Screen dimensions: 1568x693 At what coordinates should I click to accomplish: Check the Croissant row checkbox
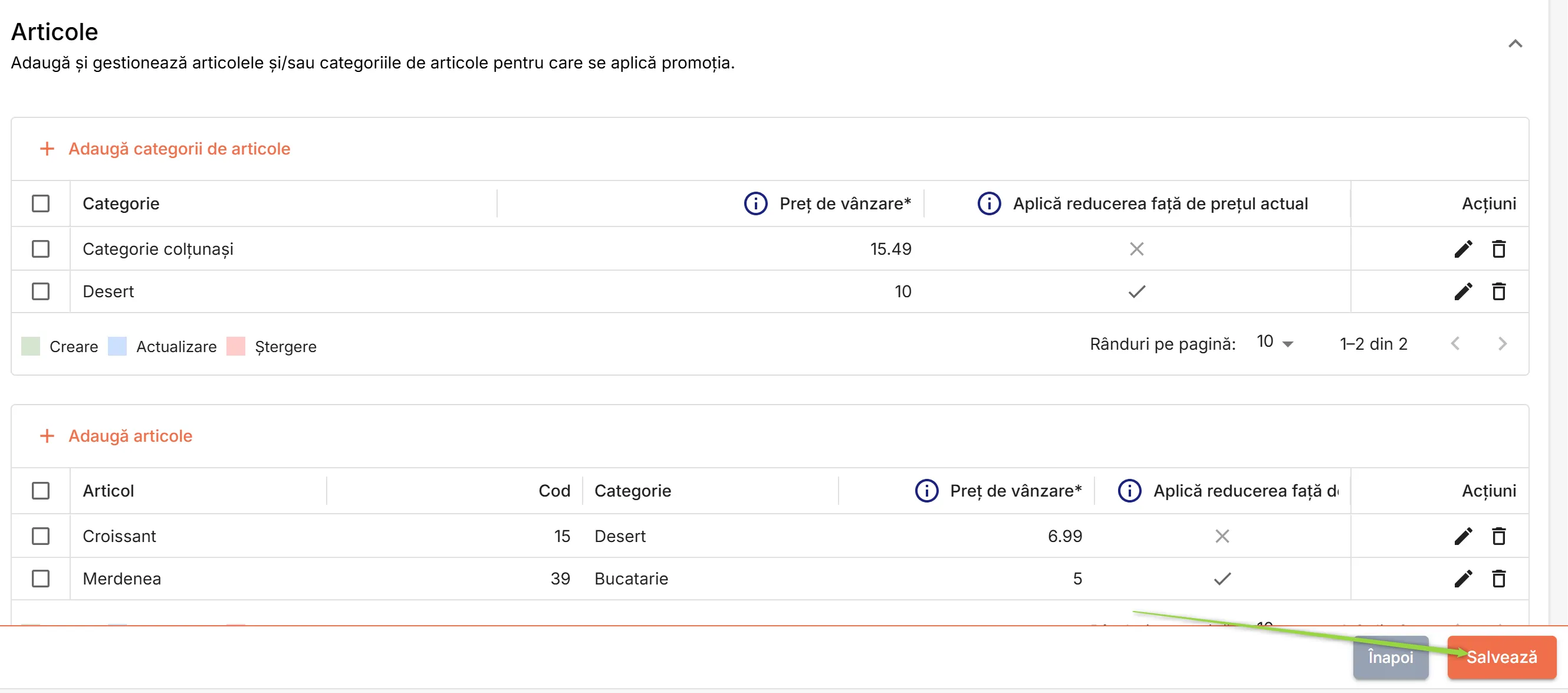click(x=41, y=537)
